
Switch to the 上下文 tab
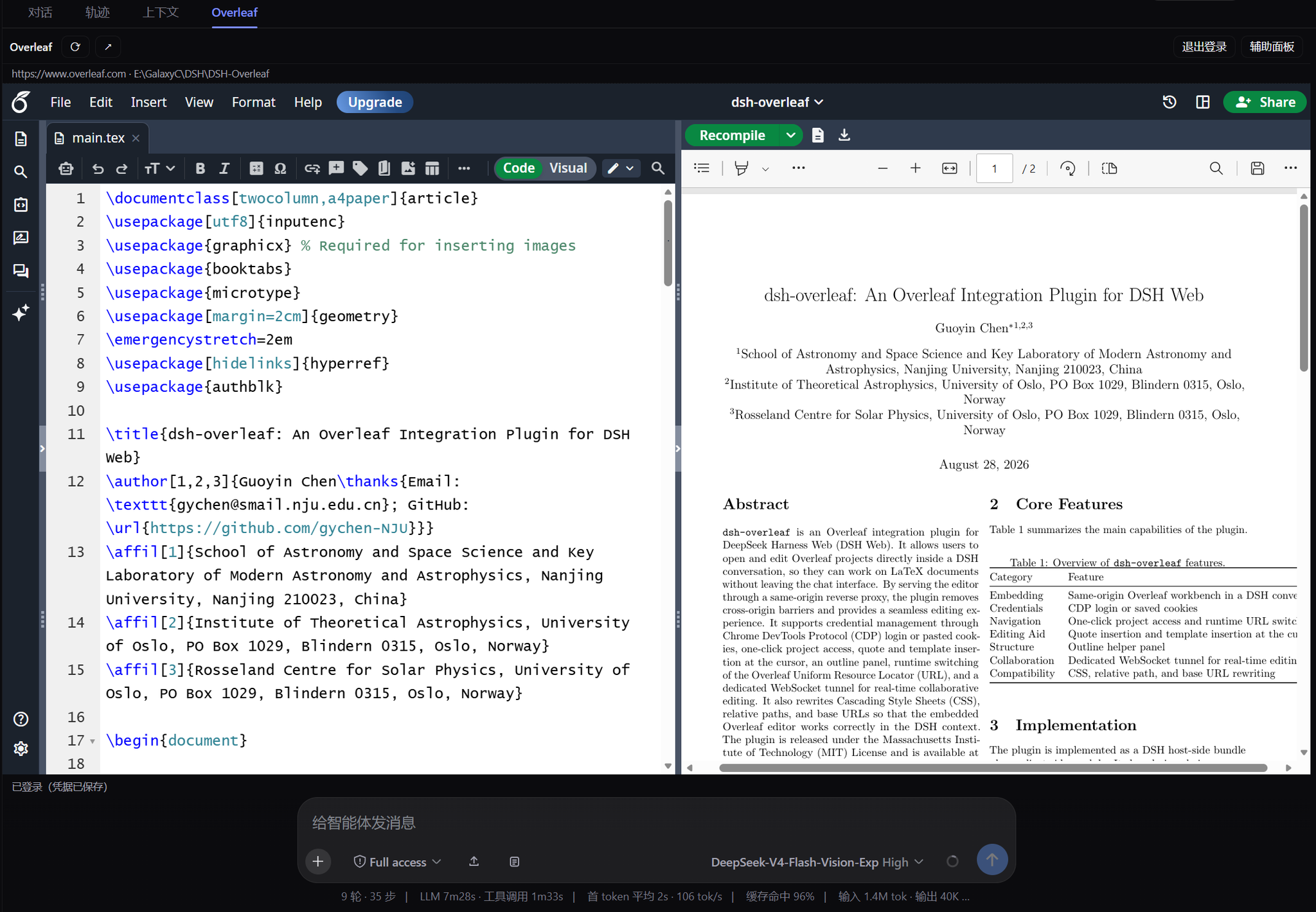[x=161, y=12]
